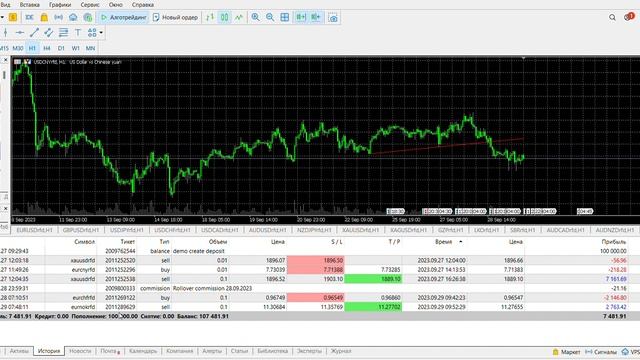
Task: Open the notifications icon with red badge
Action: coord(629,17)
